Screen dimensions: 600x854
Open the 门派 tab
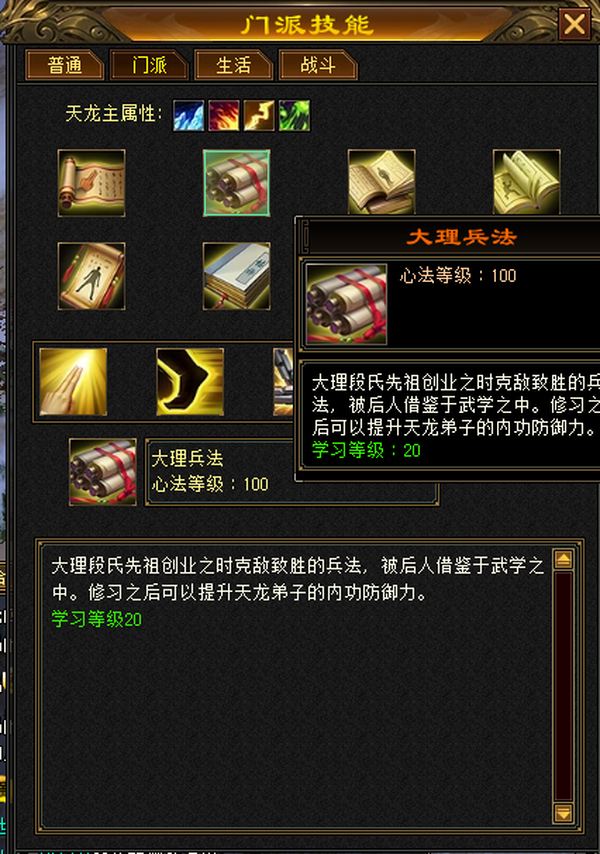pos(149,65)
